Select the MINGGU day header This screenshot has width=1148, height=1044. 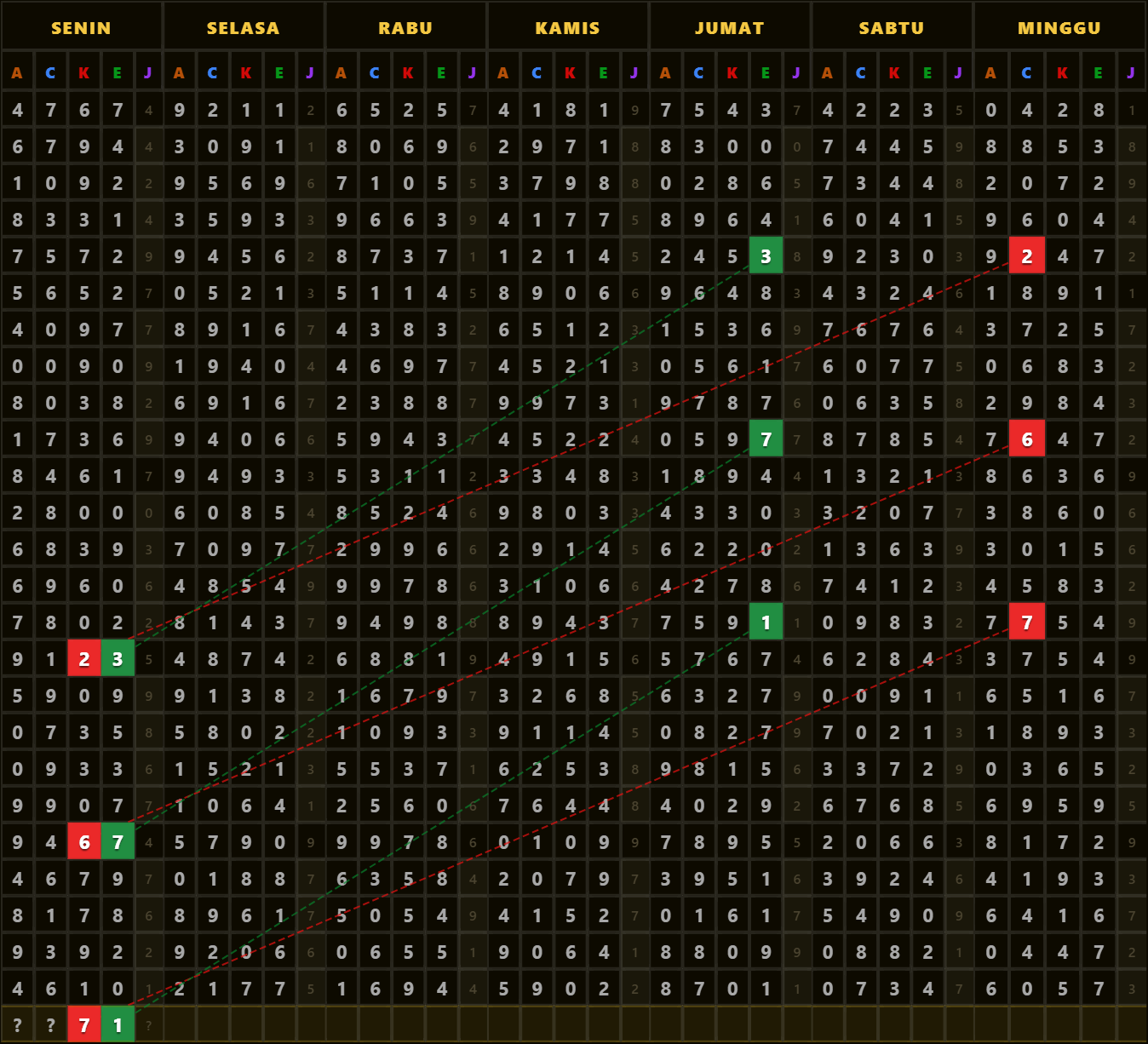click(x=1059, y=27)
